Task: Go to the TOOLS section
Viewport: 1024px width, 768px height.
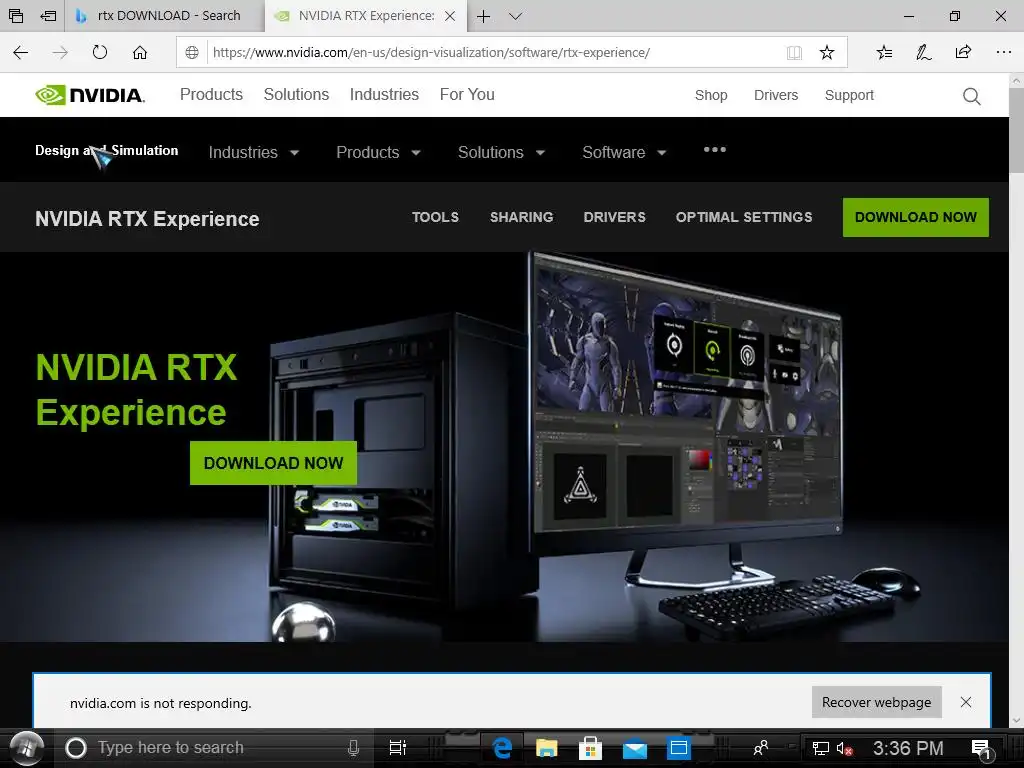Action: pyautogui.click(x=435, y=217)
